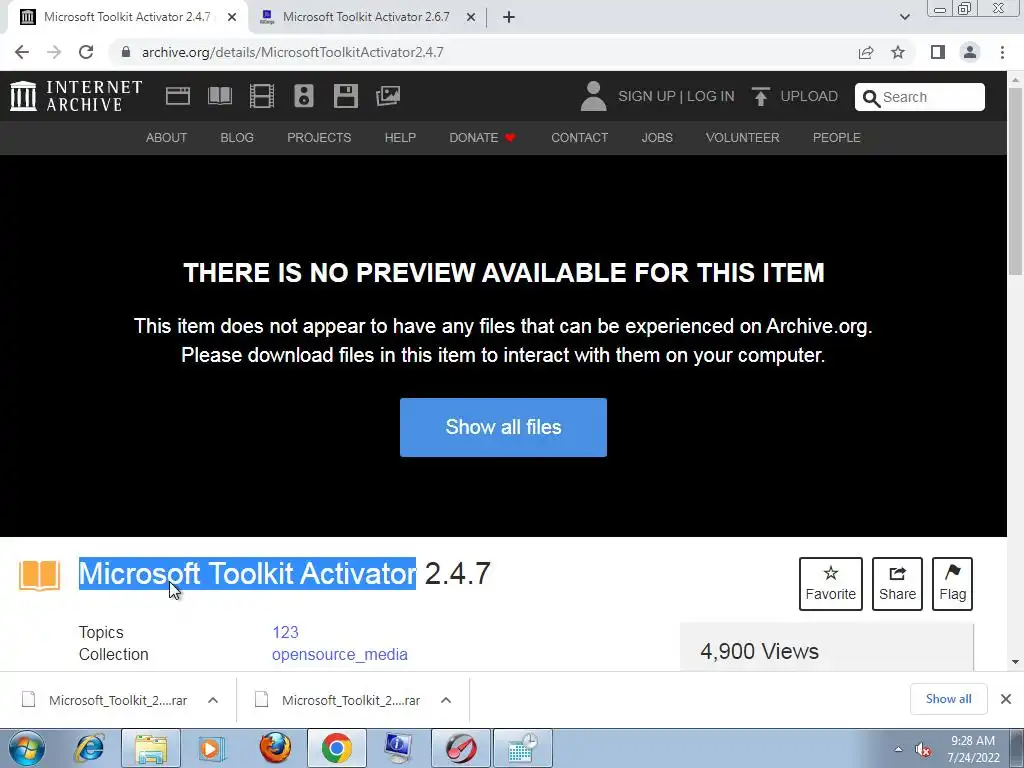
Task: Open the PEOPLE menu item
Action: [x=837, y=138]
